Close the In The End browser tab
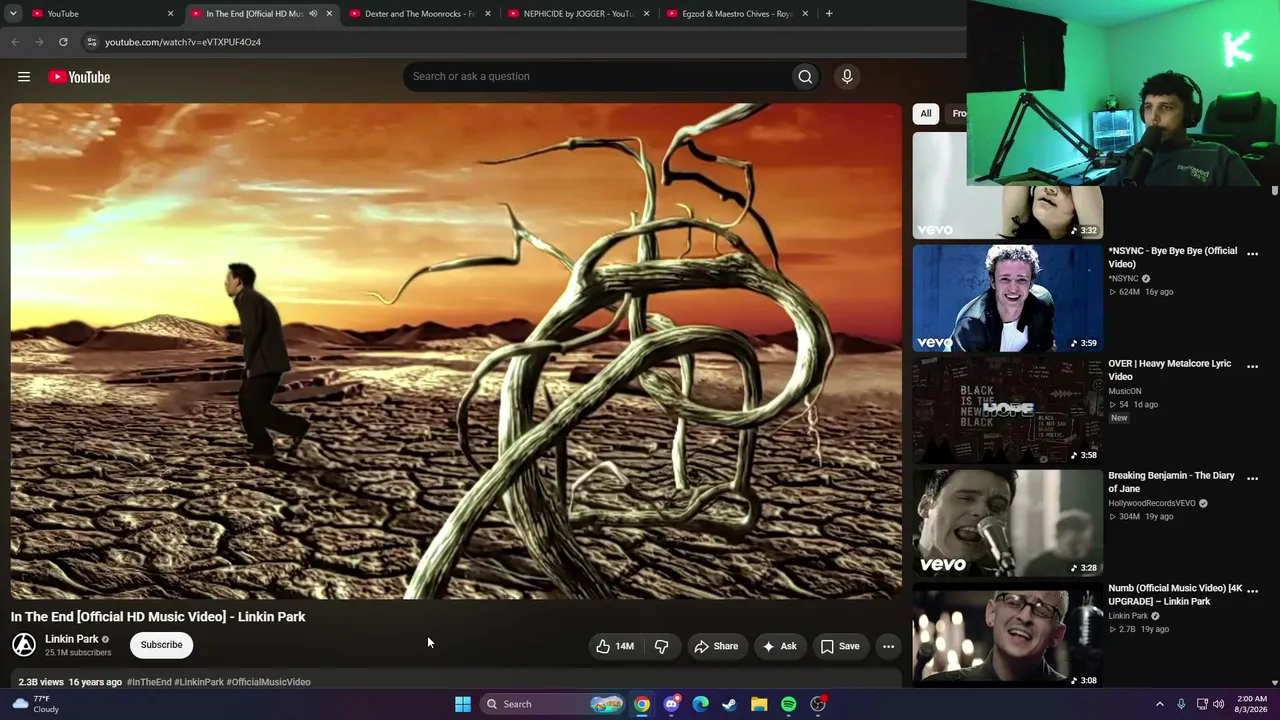Screen dimensions: 1280x720 click(329, 14)
